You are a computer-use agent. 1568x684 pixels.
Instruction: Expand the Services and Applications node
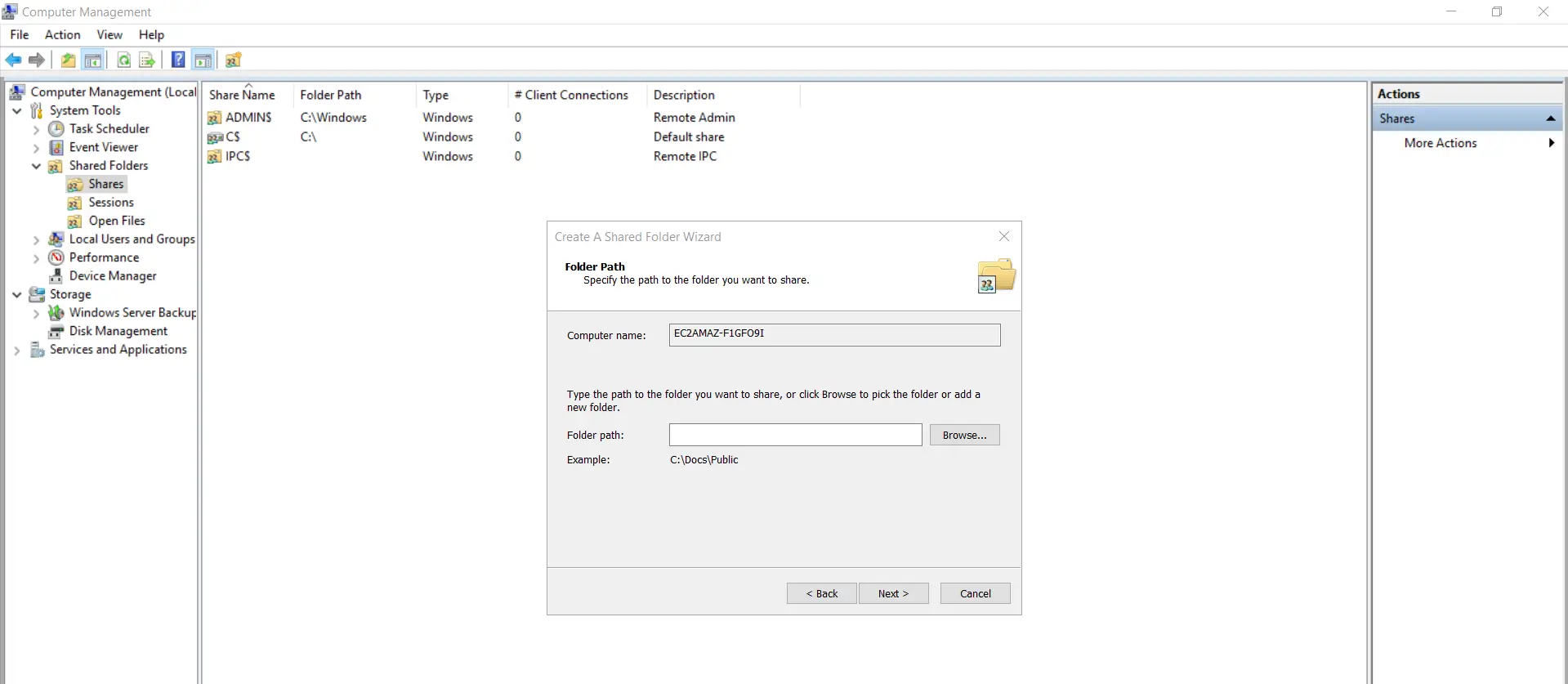point(17,351)
